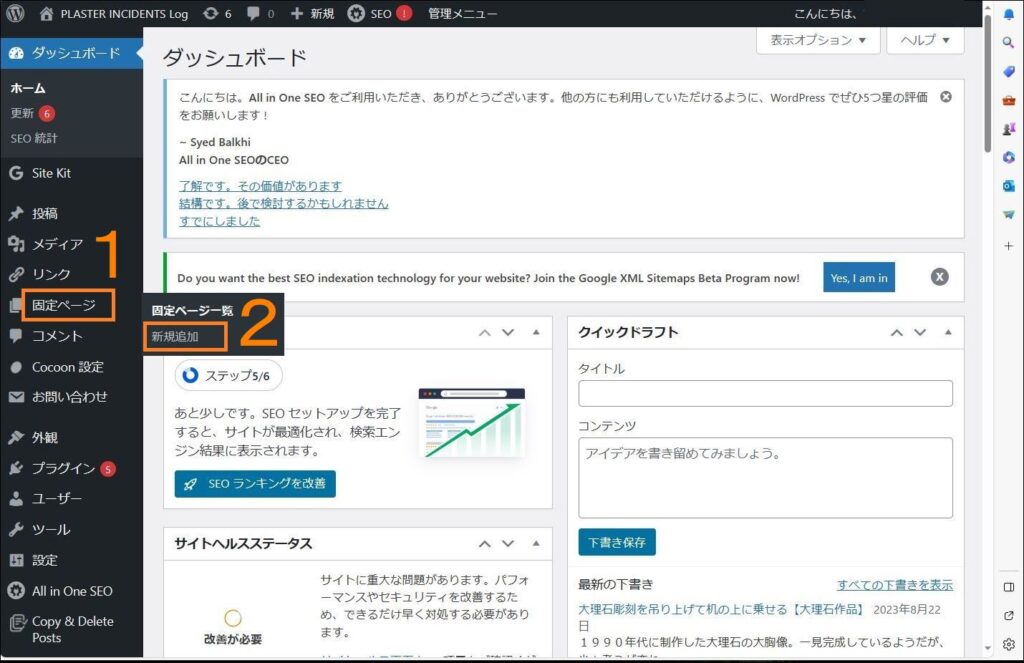Click the コンテンツ text area
Viewport: 1024px width, 663px height.
pos(765,478)
